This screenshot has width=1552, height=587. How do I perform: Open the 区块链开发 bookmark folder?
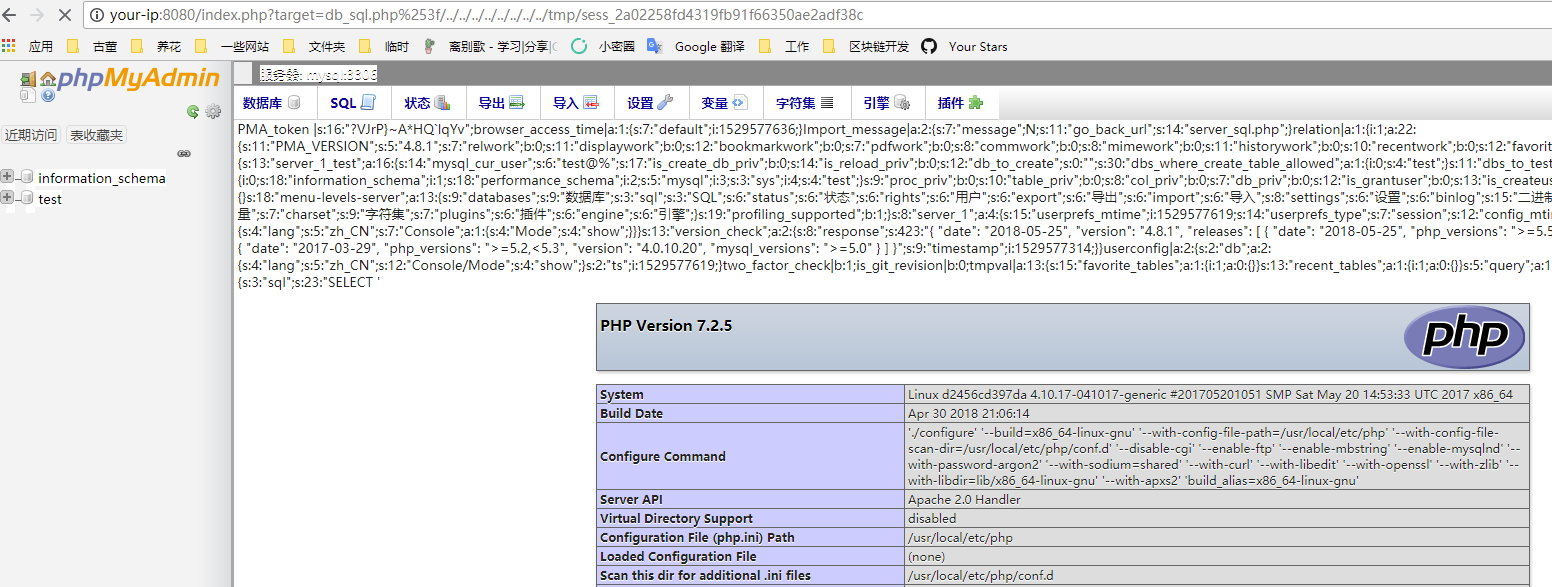click(866, 46)
